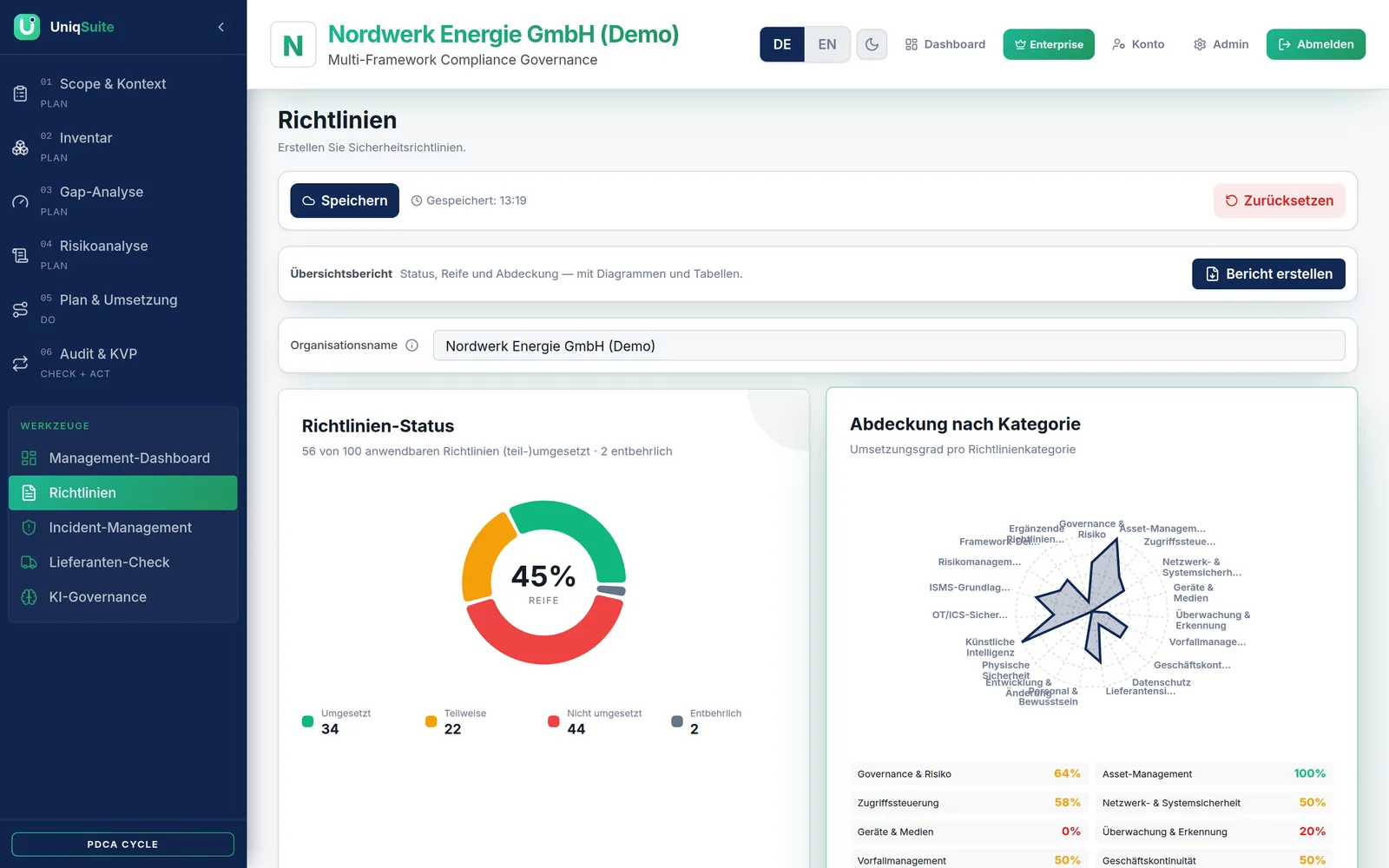1389x868 pixels.
Task: Switch language to EN
Action: click(x=827, y=44)
